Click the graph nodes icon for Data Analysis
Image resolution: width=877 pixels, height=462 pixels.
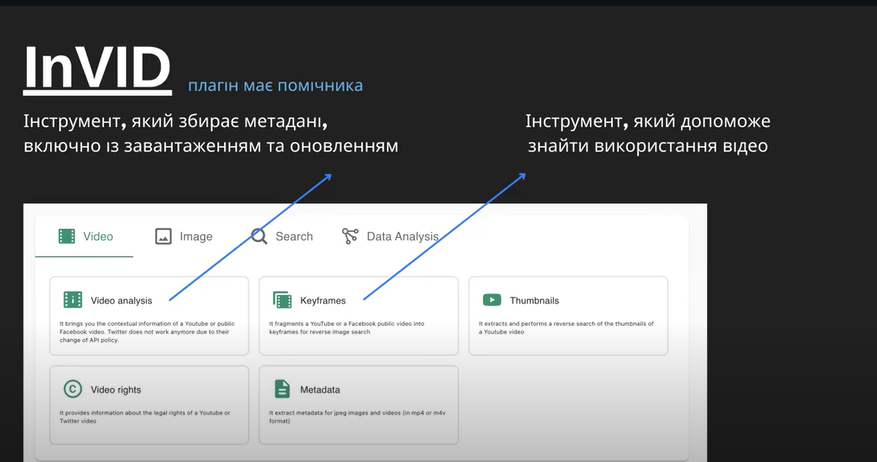pos(350,236)
